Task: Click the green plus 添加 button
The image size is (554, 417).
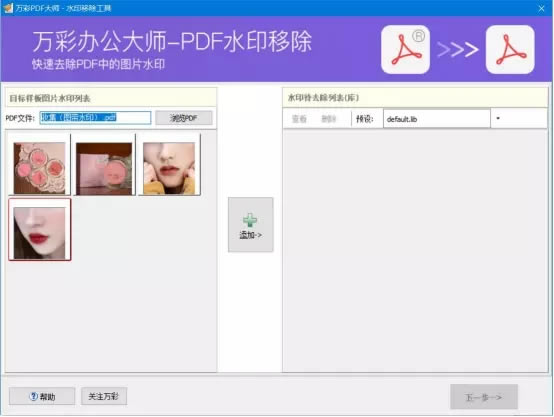Action: [251, 225]
